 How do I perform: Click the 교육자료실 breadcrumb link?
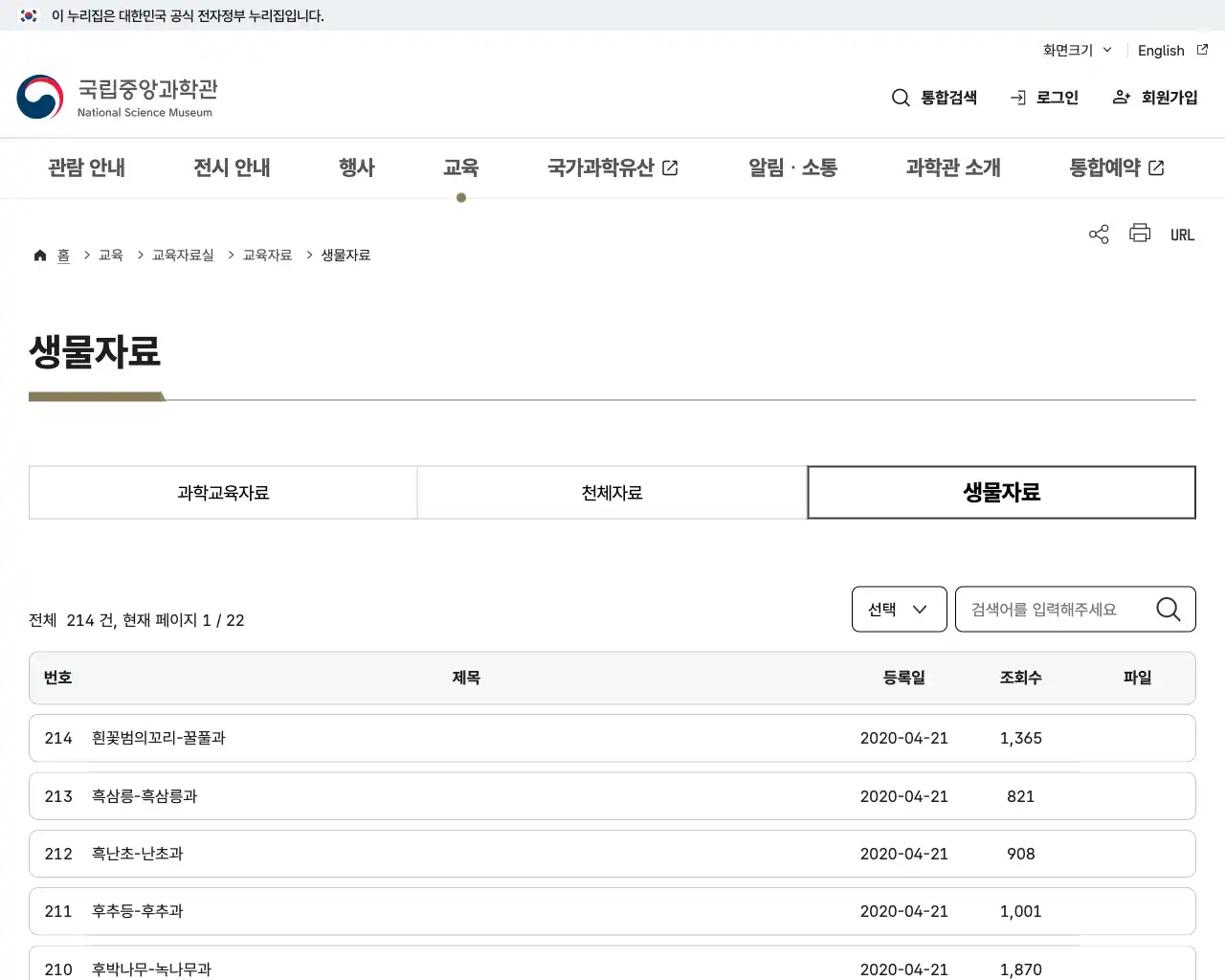pyautogui.click(x=182, y=255)
